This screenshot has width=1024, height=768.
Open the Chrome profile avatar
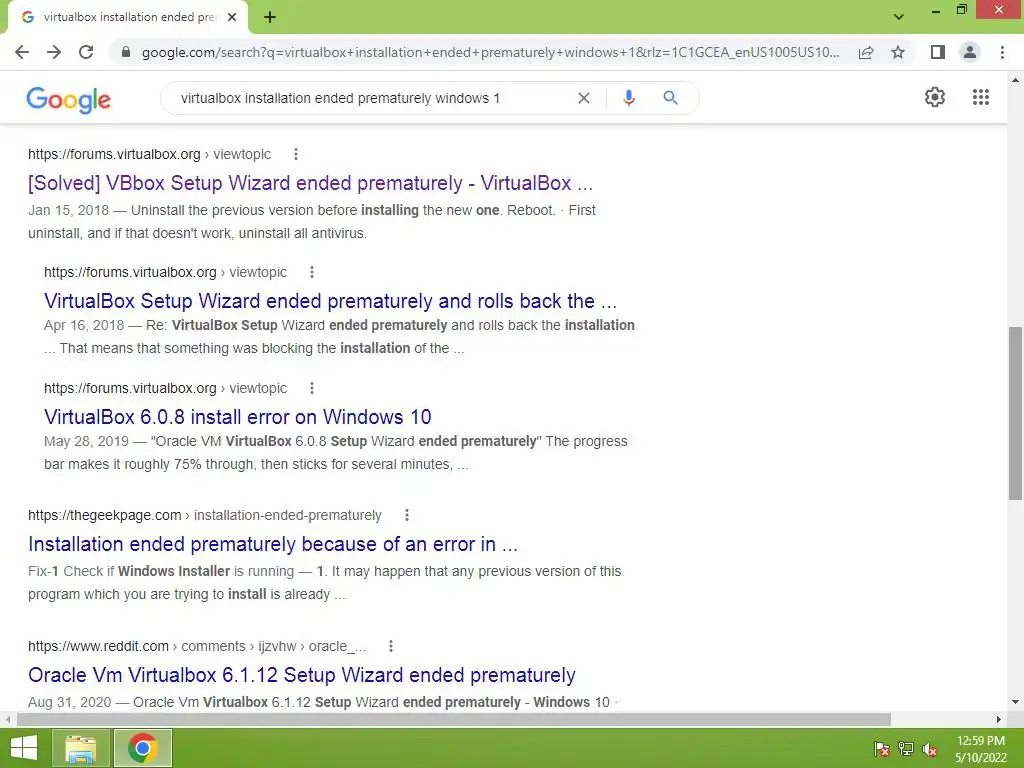tap(970, 52)
